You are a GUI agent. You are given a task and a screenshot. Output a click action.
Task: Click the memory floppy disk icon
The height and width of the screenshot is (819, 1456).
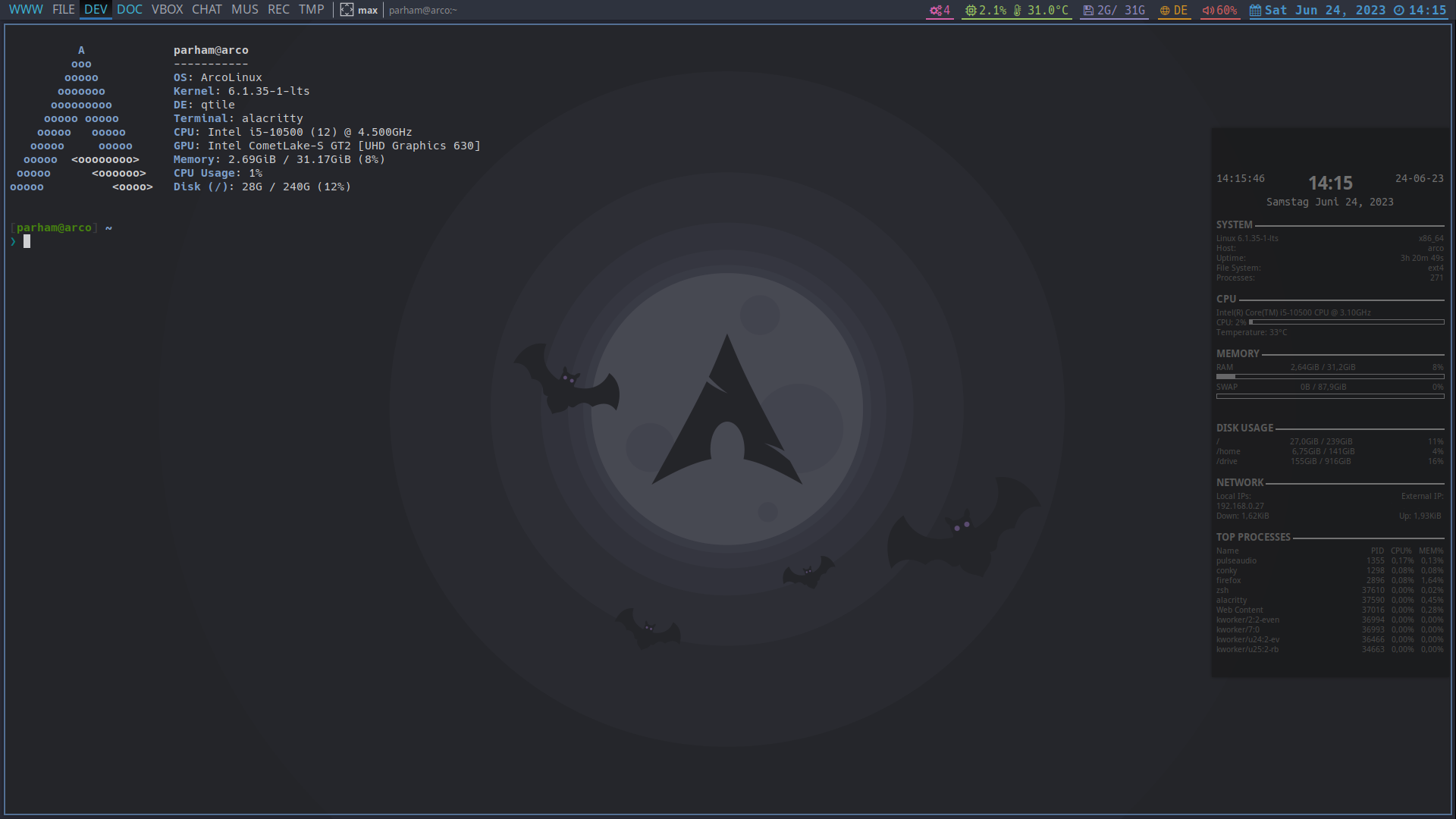[1088, 11]
